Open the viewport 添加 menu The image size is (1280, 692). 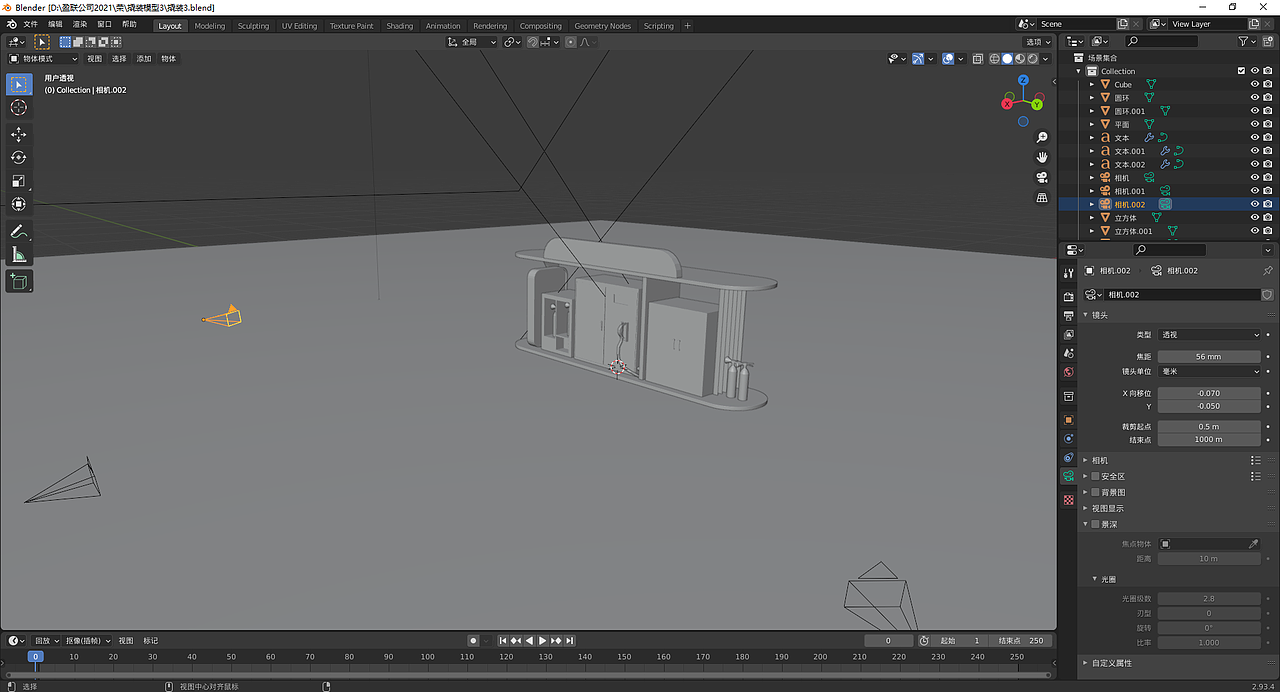click(x=144, y=59)
